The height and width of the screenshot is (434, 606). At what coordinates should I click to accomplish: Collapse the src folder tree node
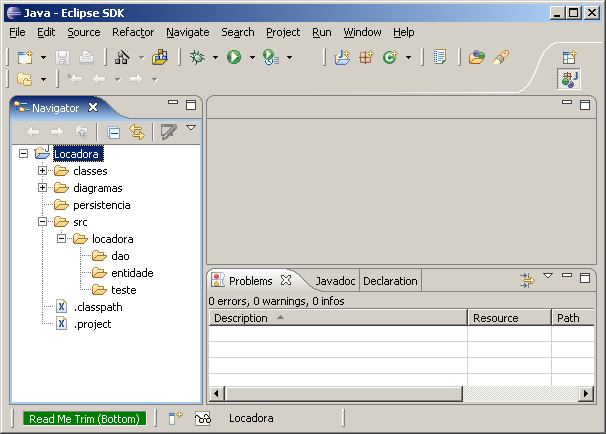tap(43, 222)
